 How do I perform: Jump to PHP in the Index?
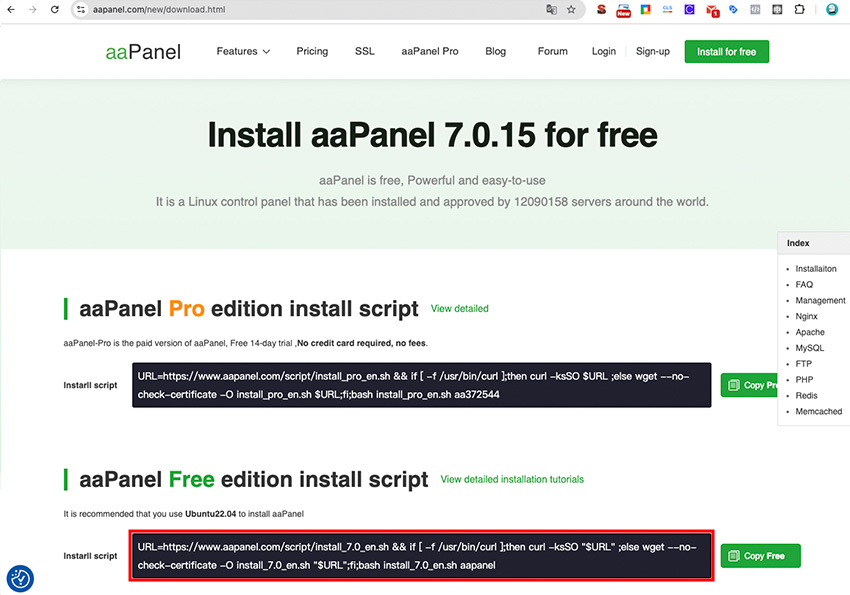pos(804,379)
